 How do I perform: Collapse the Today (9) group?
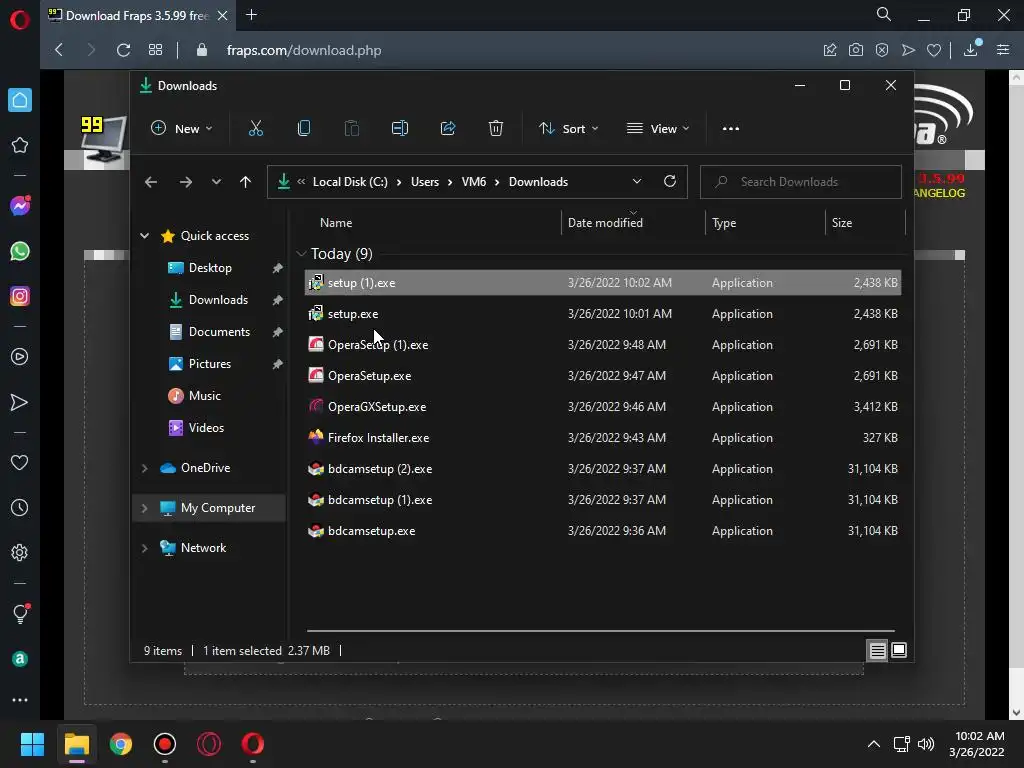[x=301, y=254]
